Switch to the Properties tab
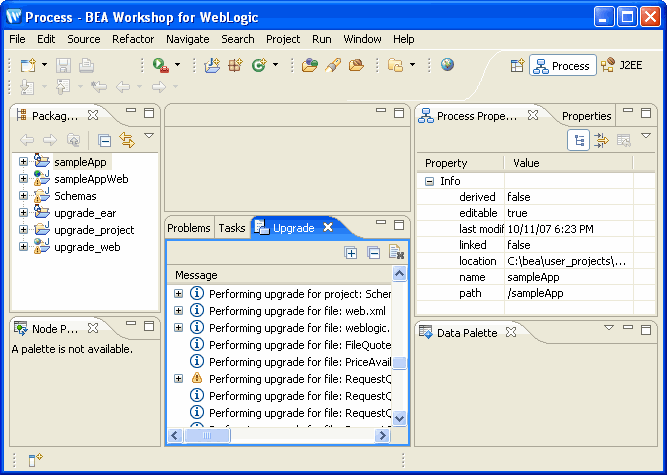The width and height of the screenshot is (667, 475). (586, 116)
